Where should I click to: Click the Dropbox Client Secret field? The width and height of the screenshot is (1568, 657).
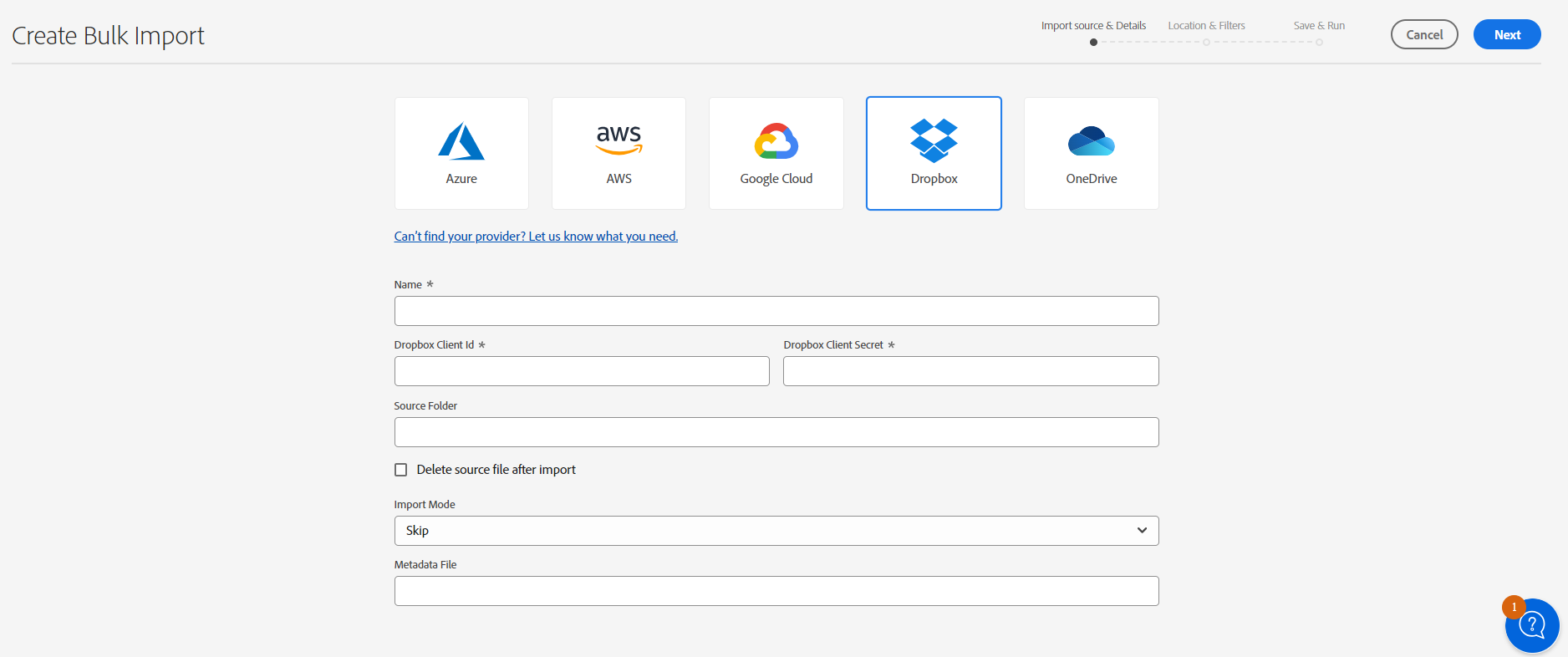[x=970, y=371]
